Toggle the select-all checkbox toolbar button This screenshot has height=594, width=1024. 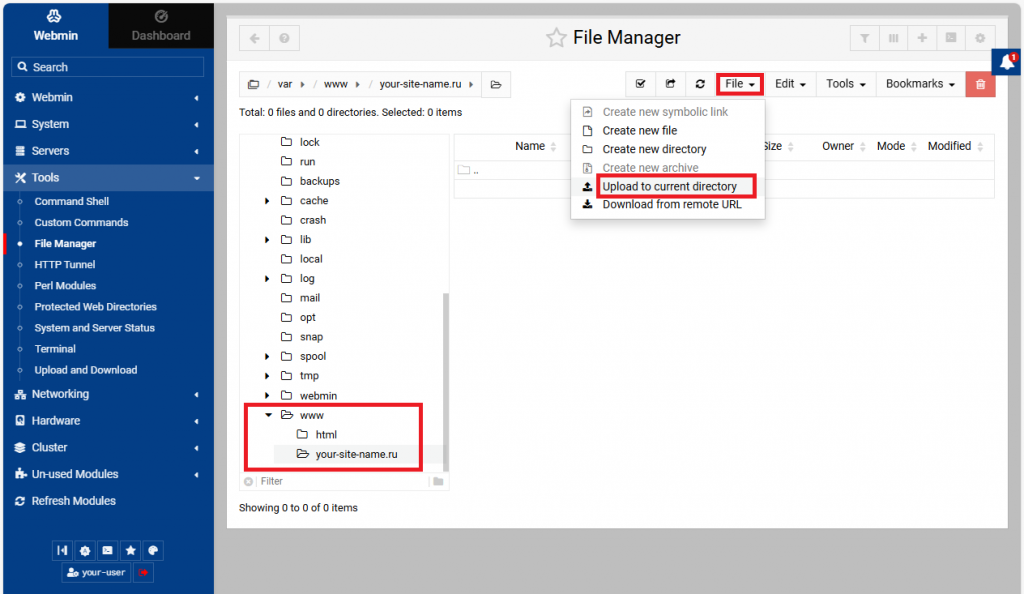pos(641,84)
